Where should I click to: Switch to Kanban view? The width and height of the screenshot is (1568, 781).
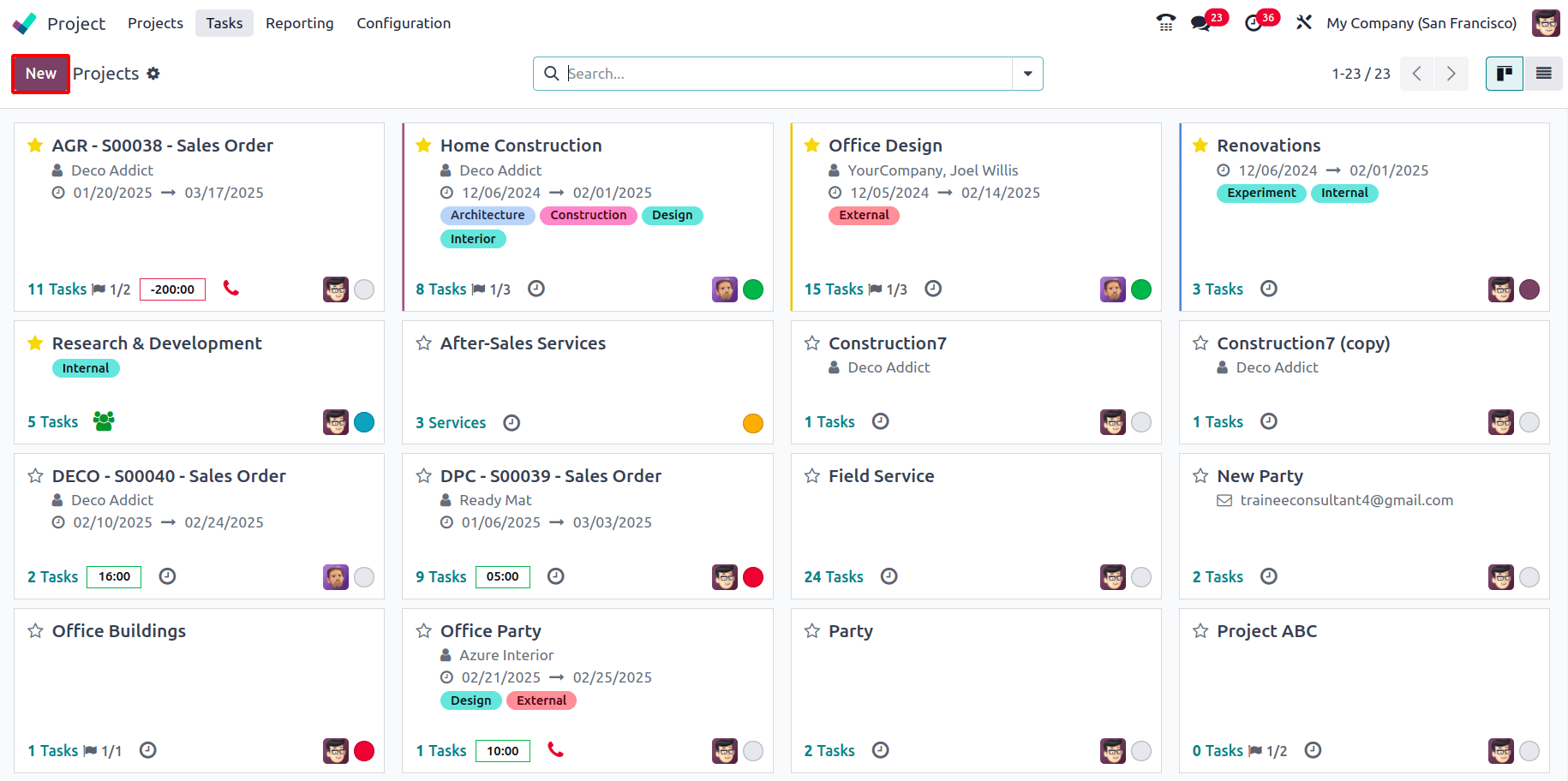pyautogui.click(x=1504, y=74)
